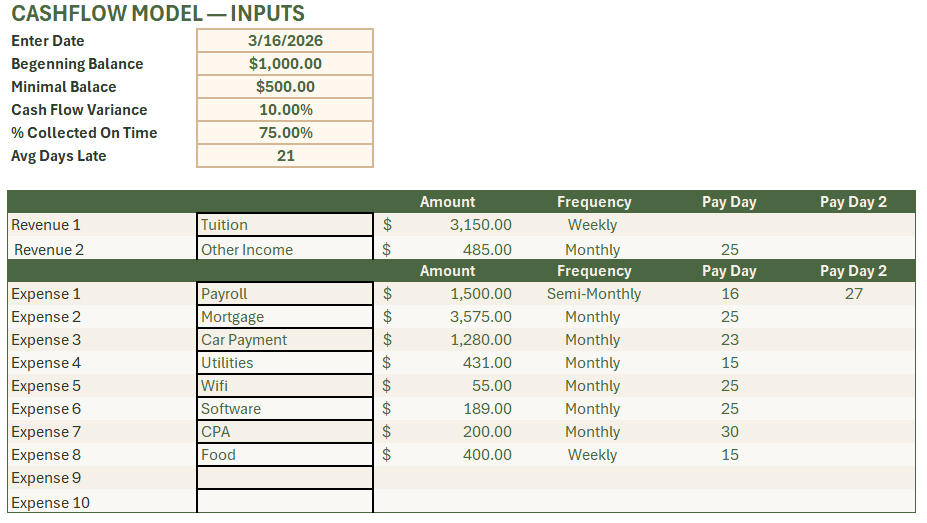
Task: Click the Revenue 1 row label
Action: click(x=46, y=225)
